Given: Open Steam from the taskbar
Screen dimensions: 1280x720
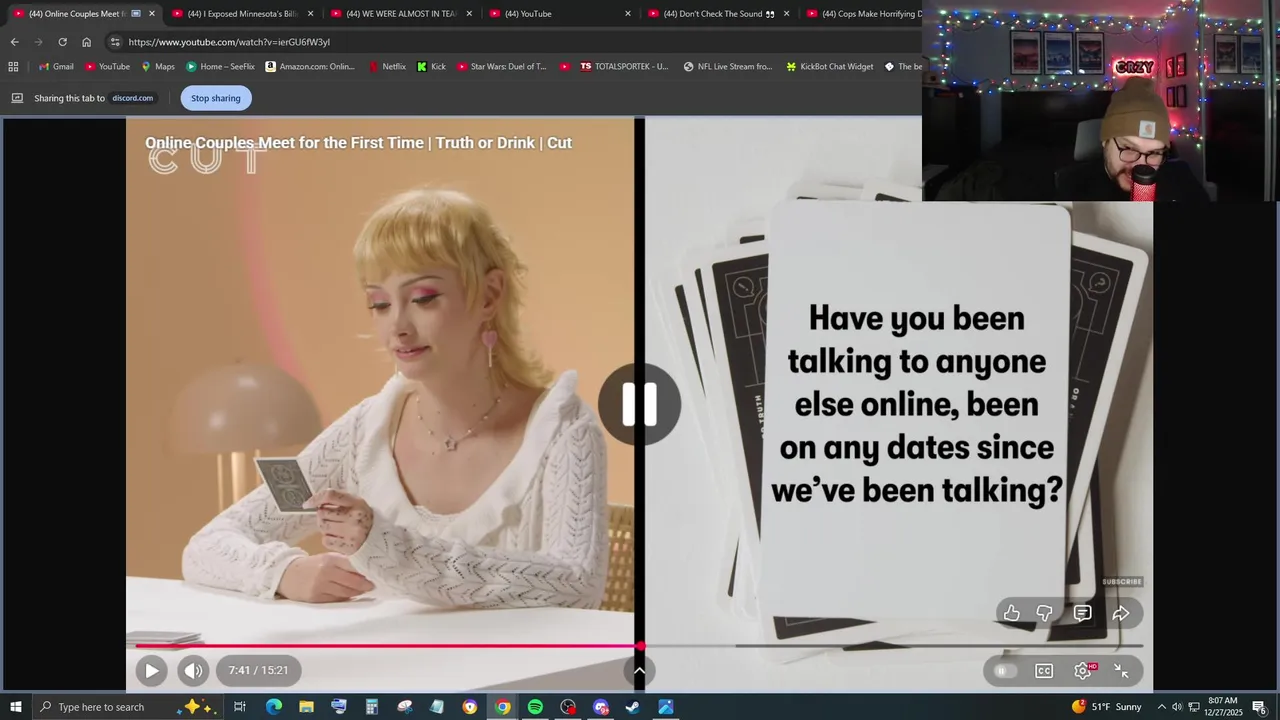Looking at the screenshot, I should (633, 707).
